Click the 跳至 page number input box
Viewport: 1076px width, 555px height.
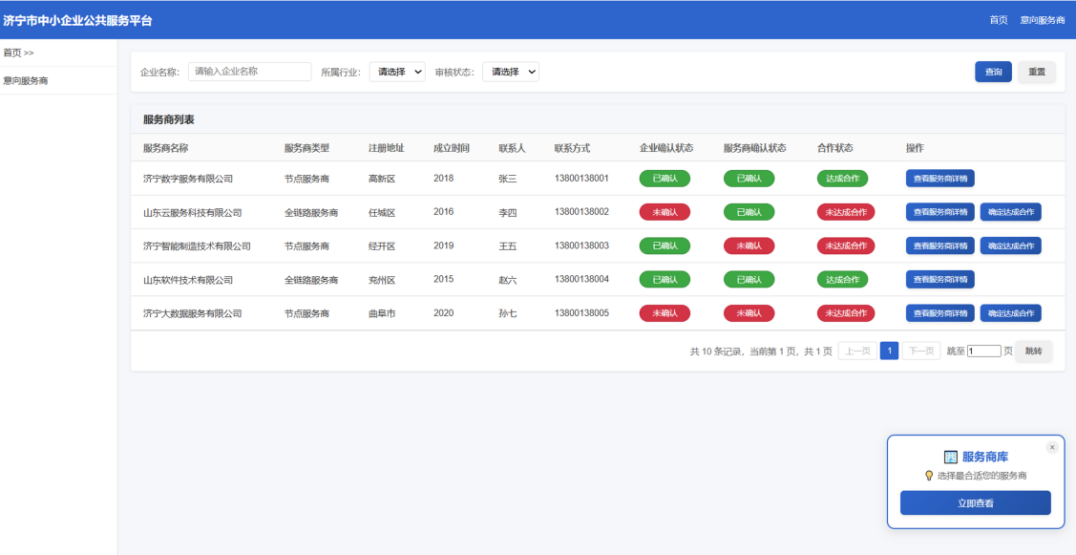pos(984,351)
